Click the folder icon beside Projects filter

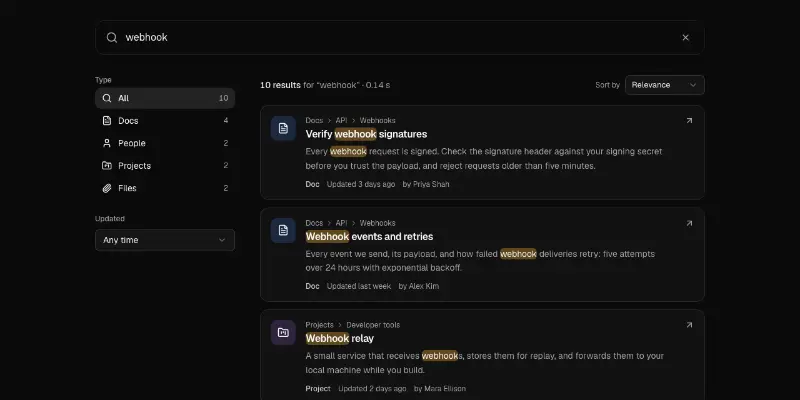pyautogui.click(x=107, y=166)
